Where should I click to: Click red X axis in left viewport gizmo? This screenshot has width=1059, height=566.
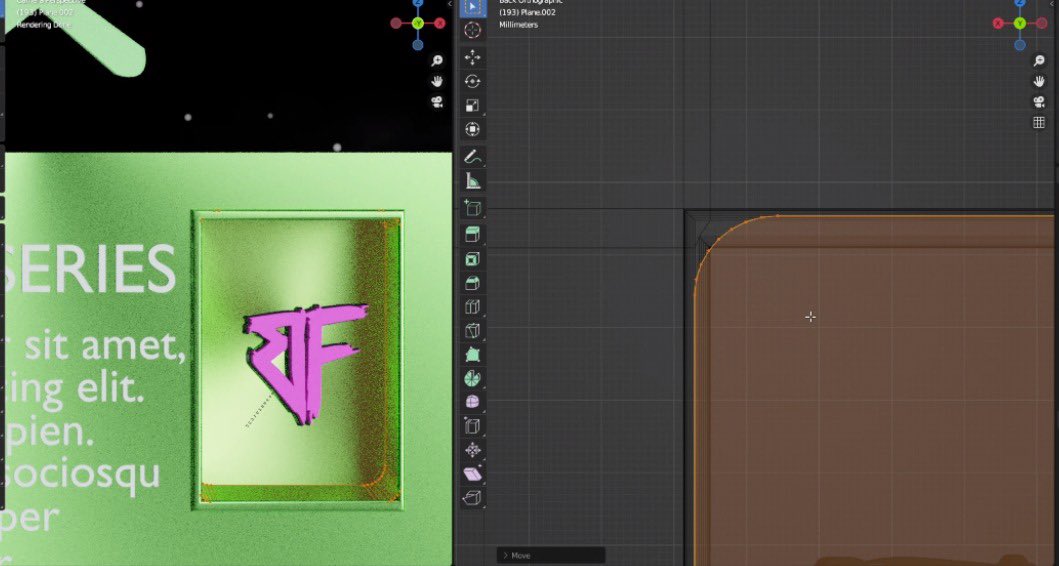tap(440, 24)
